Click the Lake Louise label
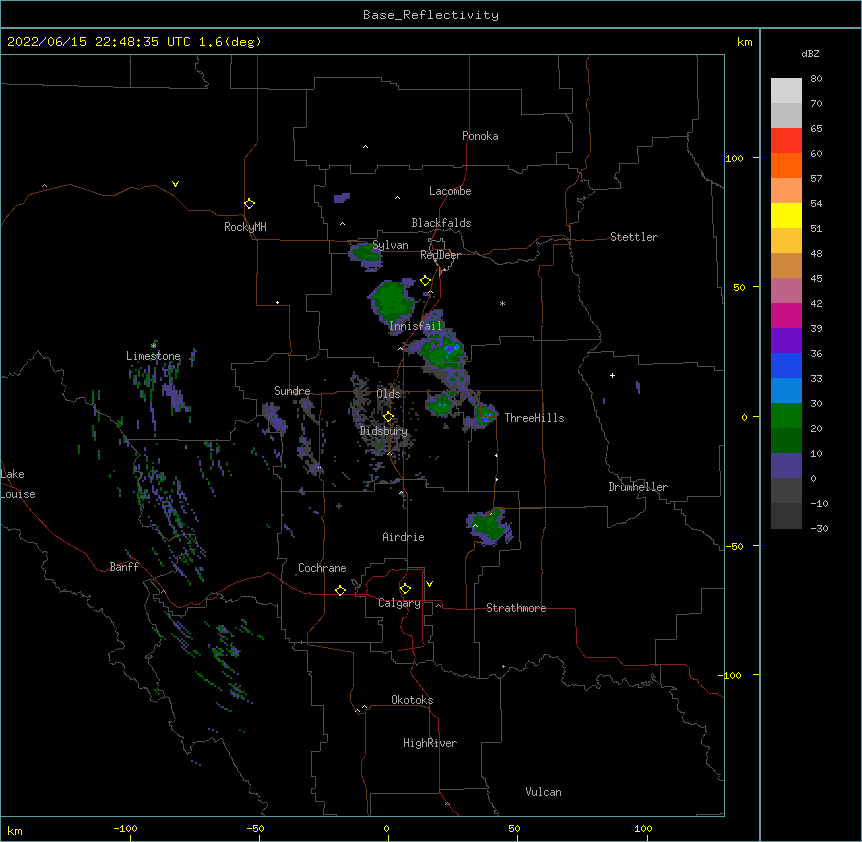The width and height of the screenshot is (862, 842). (18, 484)
